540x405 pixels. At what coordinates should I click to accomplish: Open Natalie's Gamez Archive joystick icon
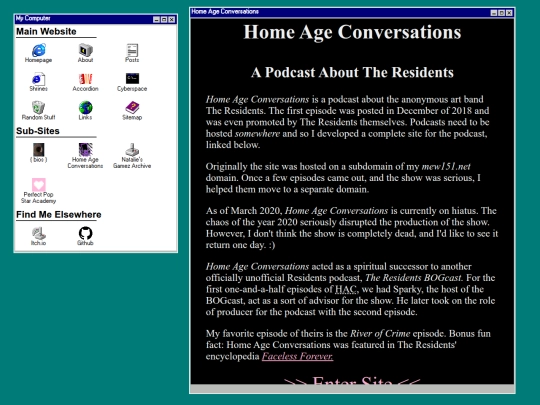tap(132, 156)
